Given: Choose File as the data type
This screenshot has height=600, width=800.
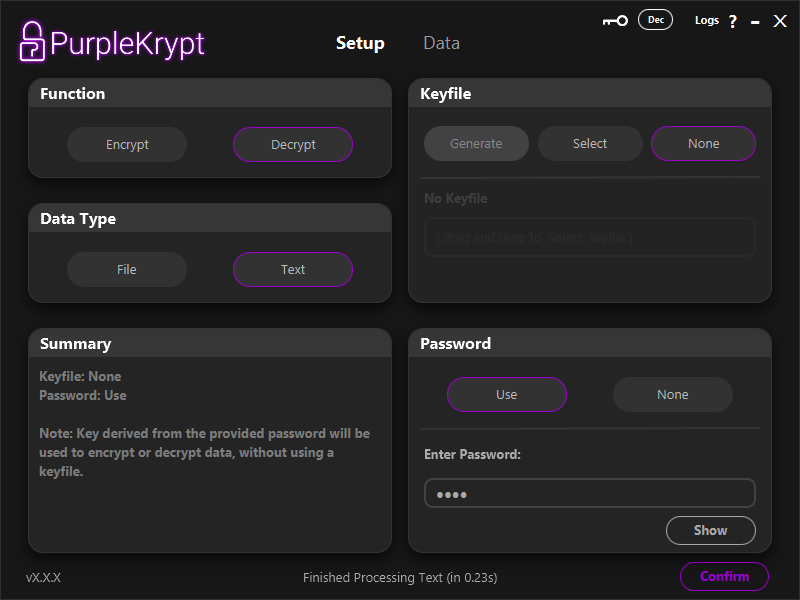Looking at the screenshot, I should pos(127,269).
